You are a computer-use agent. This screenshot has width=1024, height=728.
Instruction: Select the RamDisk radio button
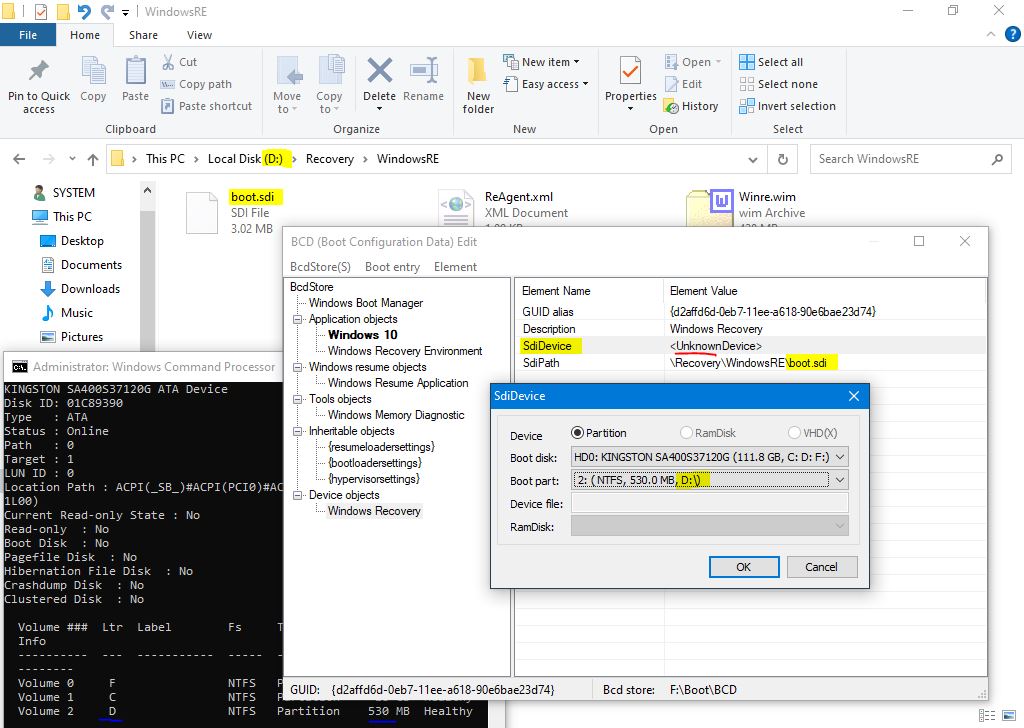[686, 433]
